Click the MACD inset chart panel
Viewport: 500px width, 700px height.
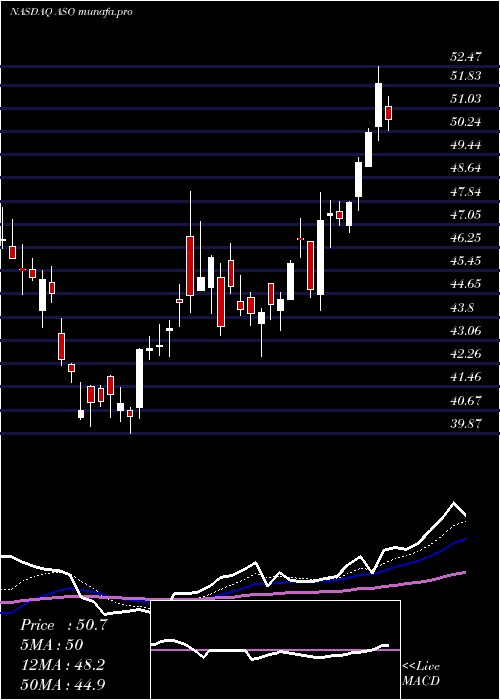(275, 650)
